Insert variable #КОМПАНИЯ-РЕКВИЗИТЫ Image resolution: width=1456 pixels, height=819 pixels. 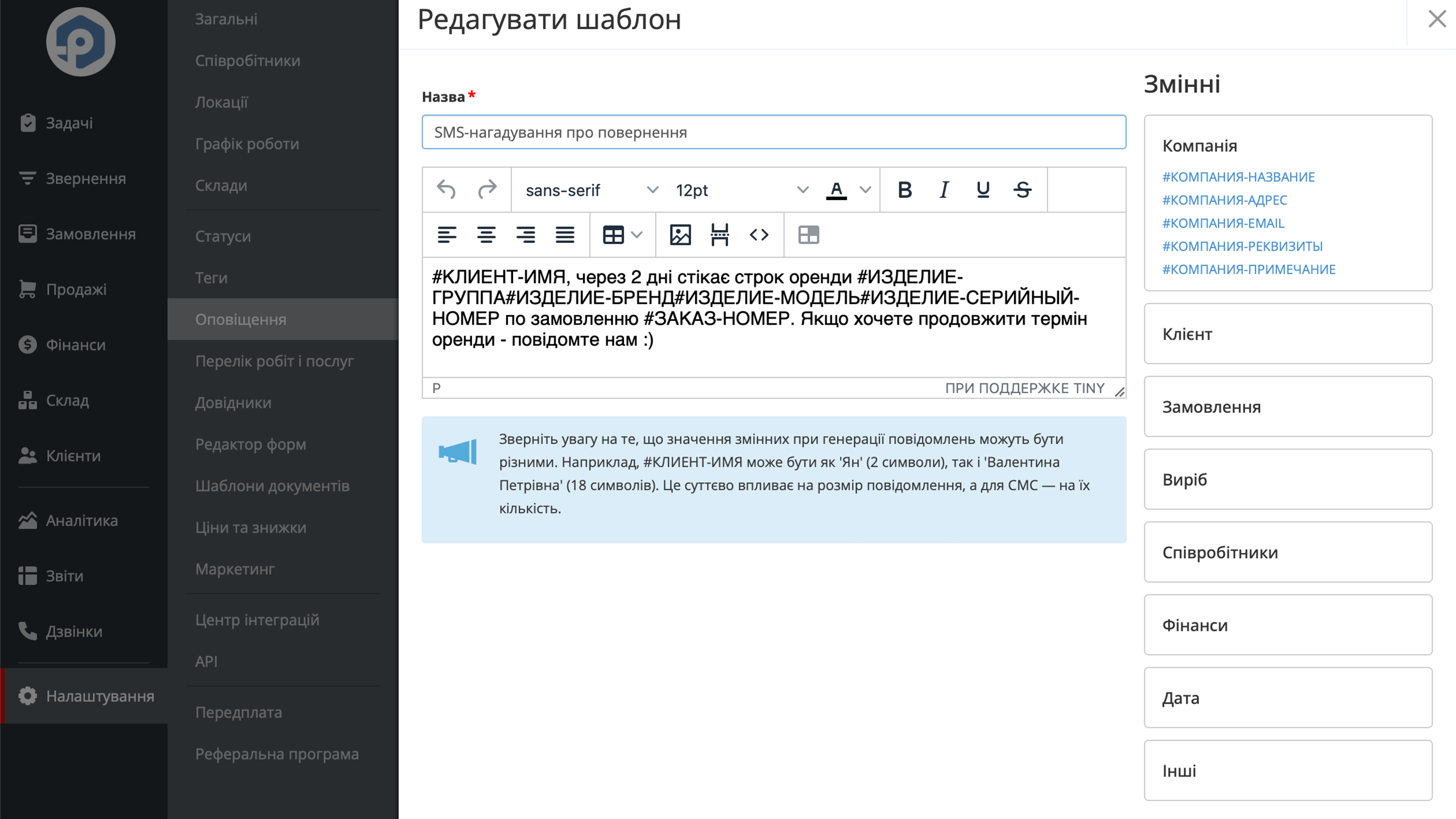(x=1242, y=246)
